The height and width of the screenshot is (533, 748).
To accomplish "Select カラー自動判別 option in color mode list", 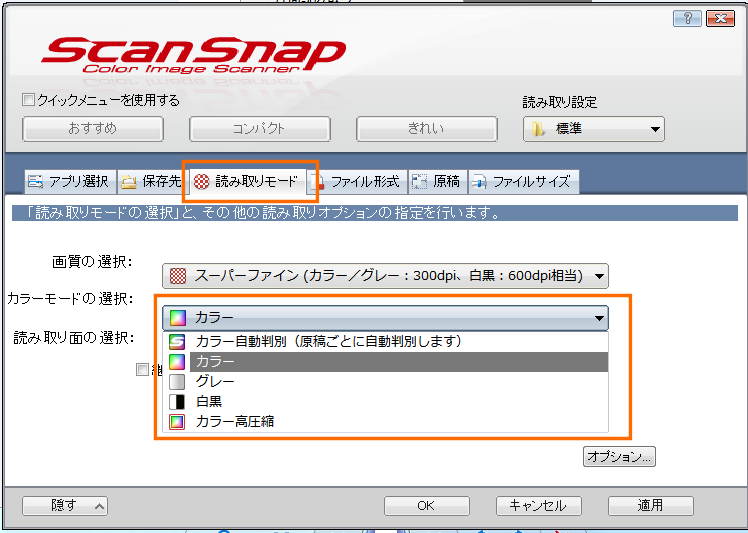I will [x=328, y=341].
